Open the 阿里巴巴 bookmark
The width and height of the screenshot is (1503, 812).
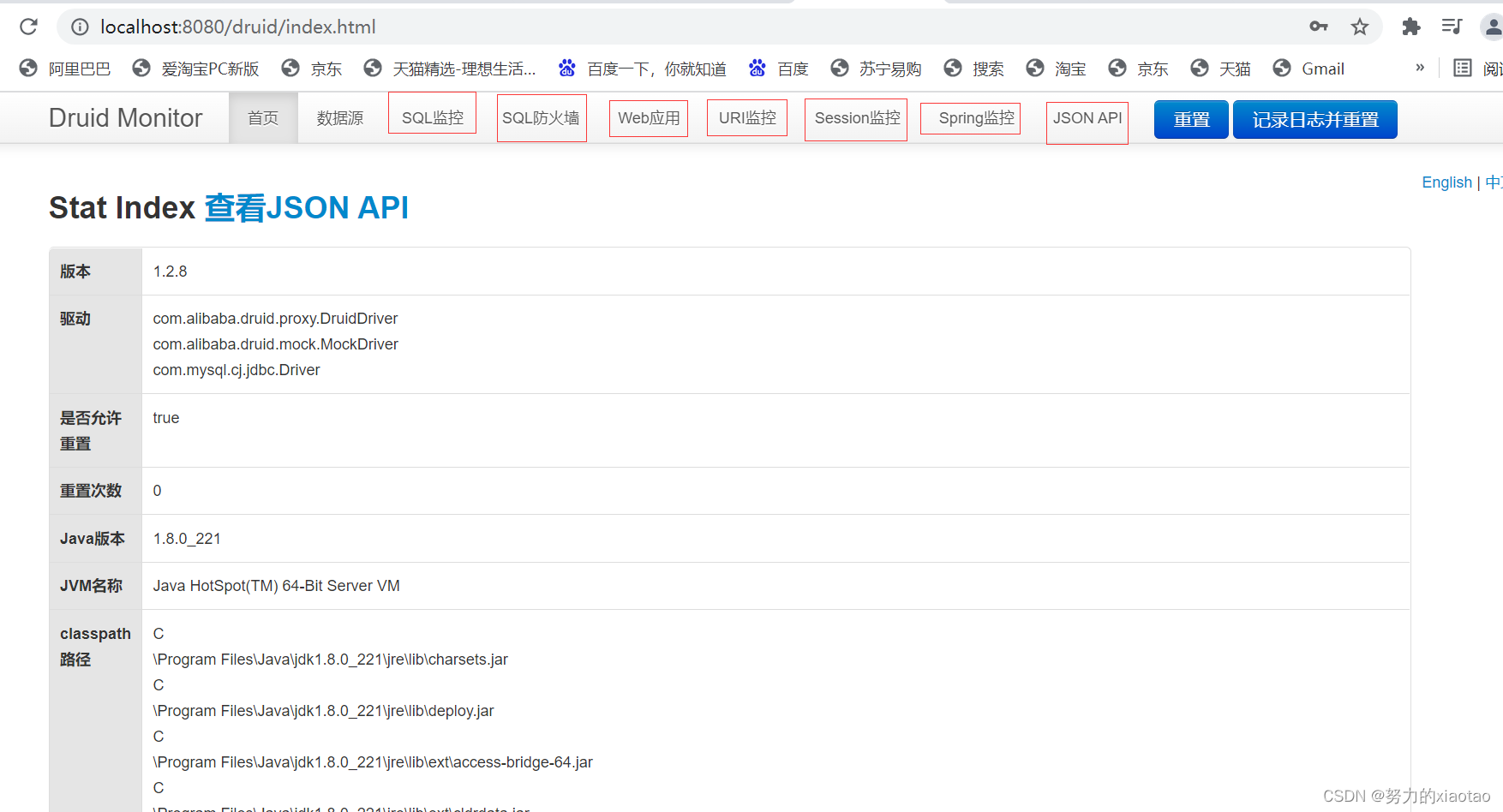(x=65, y=69)
